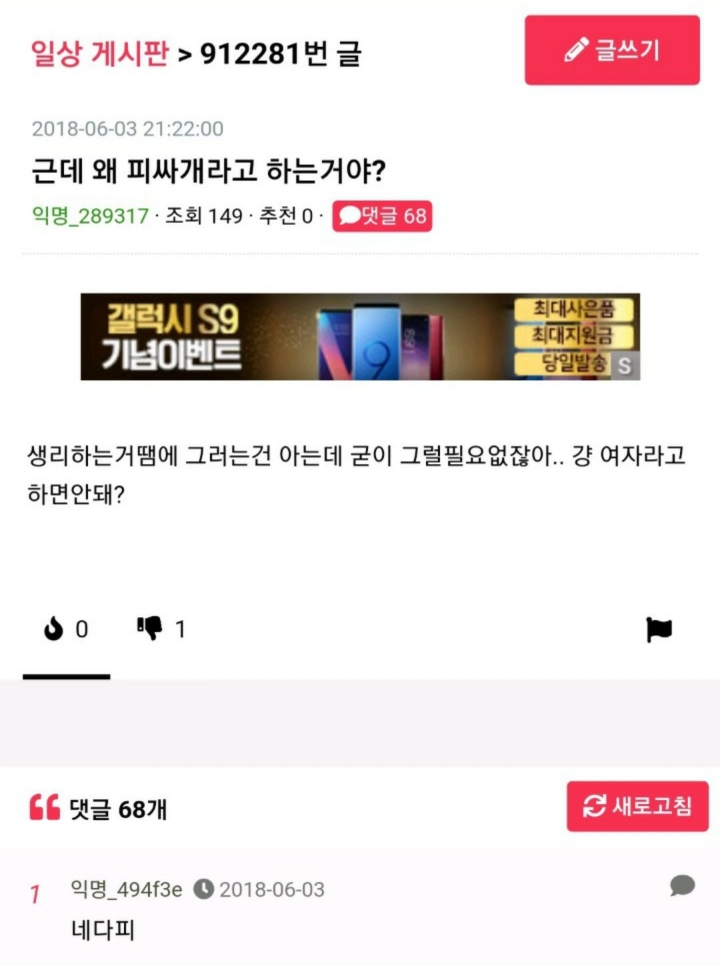Click the S badge on the ad banner
This screenshot has height=966, width=720.
pyautogui.click(x=625, y=365)
